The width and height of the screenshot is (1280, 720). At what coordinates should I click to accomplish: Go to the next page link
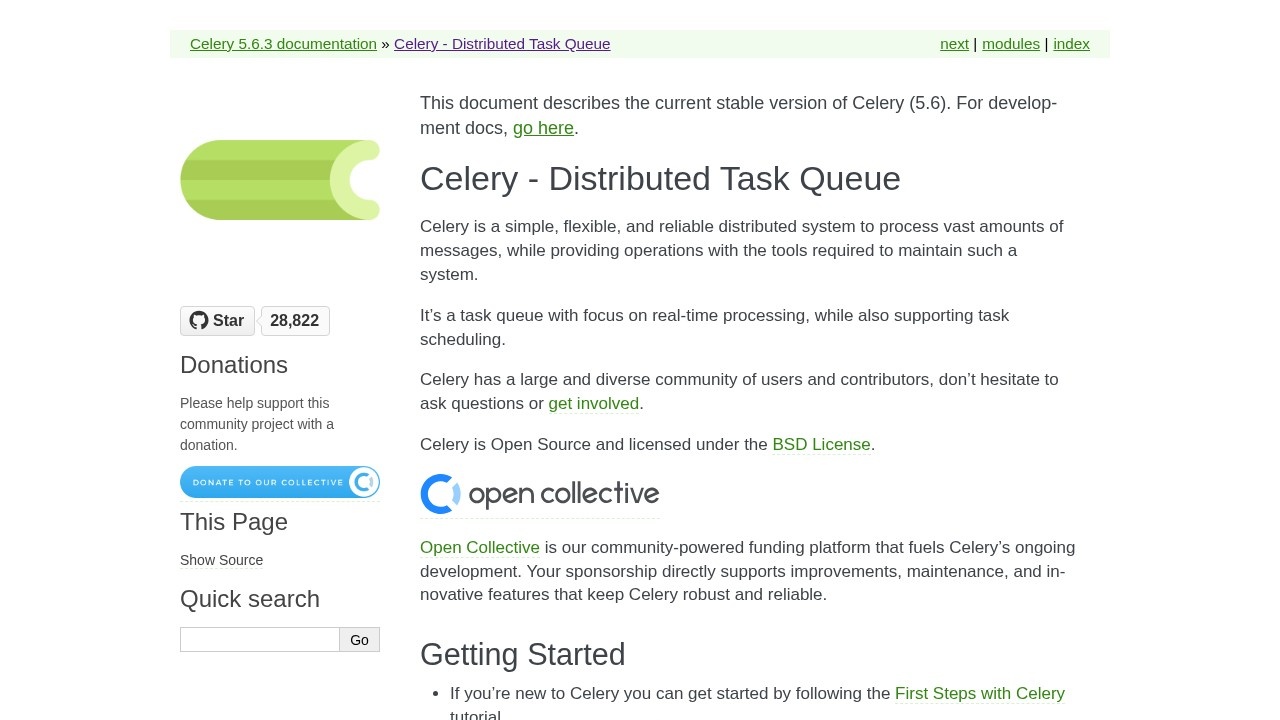click(x=954, y=44)
